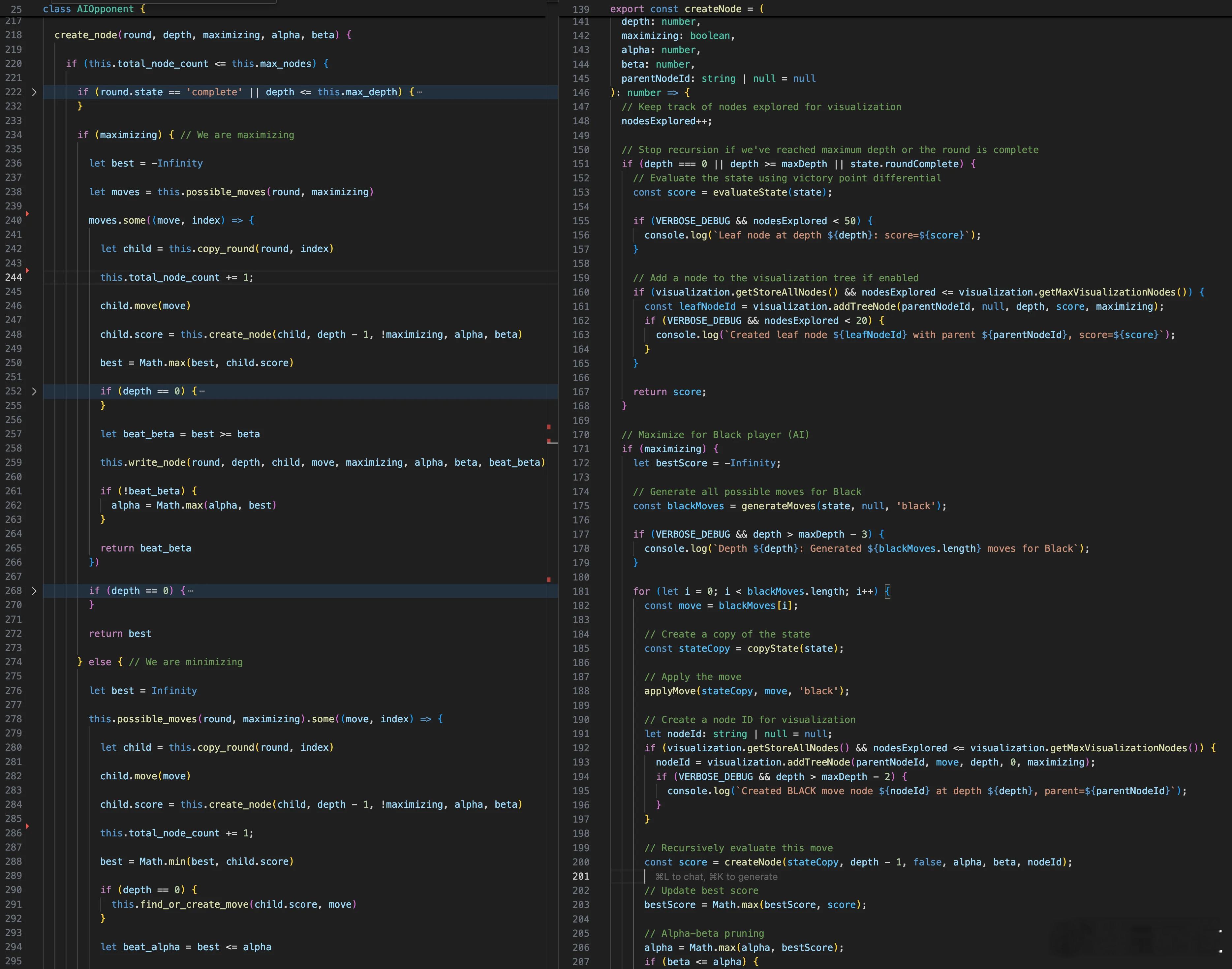The image size is (1232, 969).
Task: Select line number 201 in right editor
Action: [x=581, y=877]
